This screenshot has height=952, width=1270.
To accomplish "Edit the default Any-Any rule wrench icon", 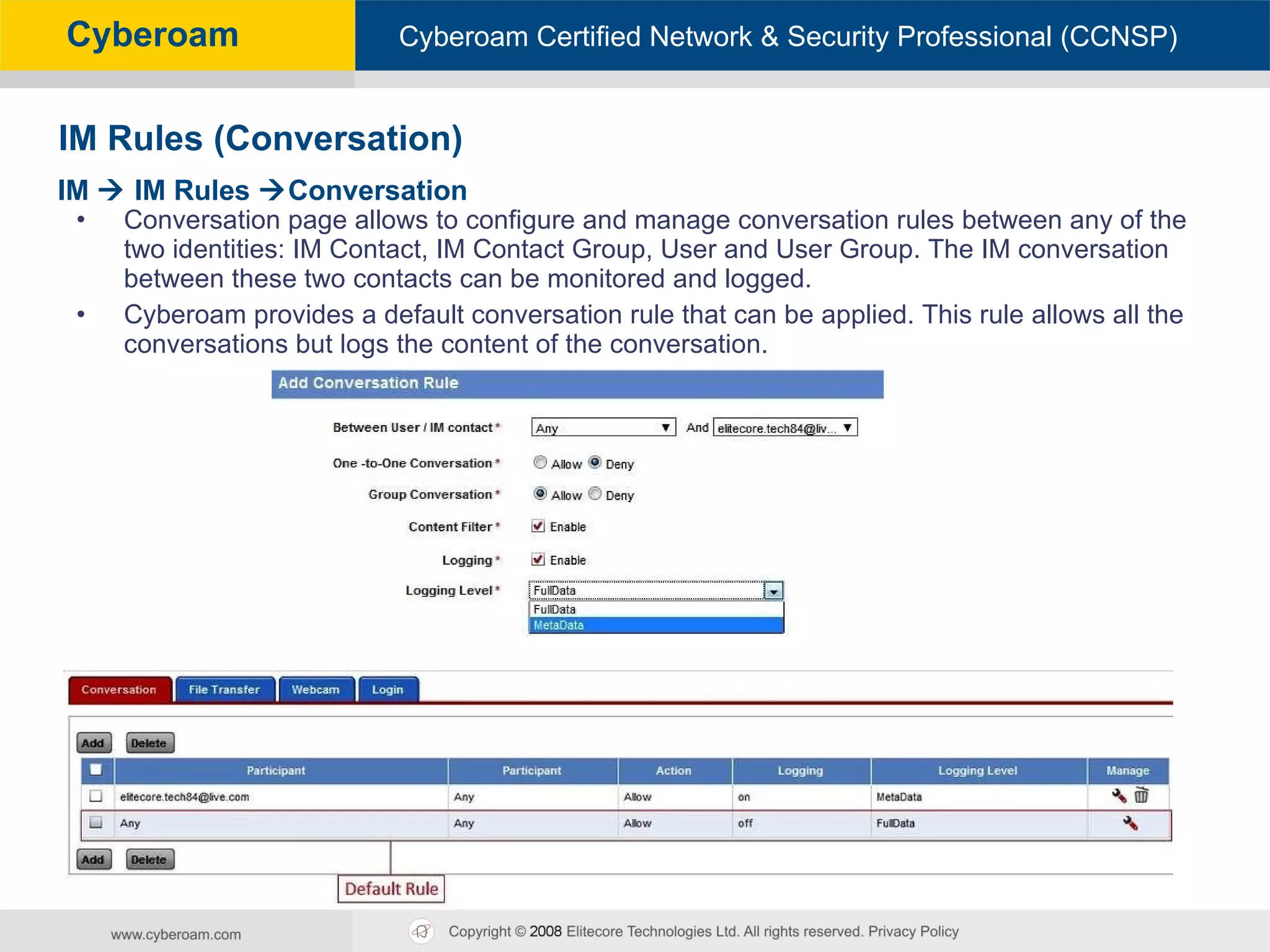I will (1130, 823).
